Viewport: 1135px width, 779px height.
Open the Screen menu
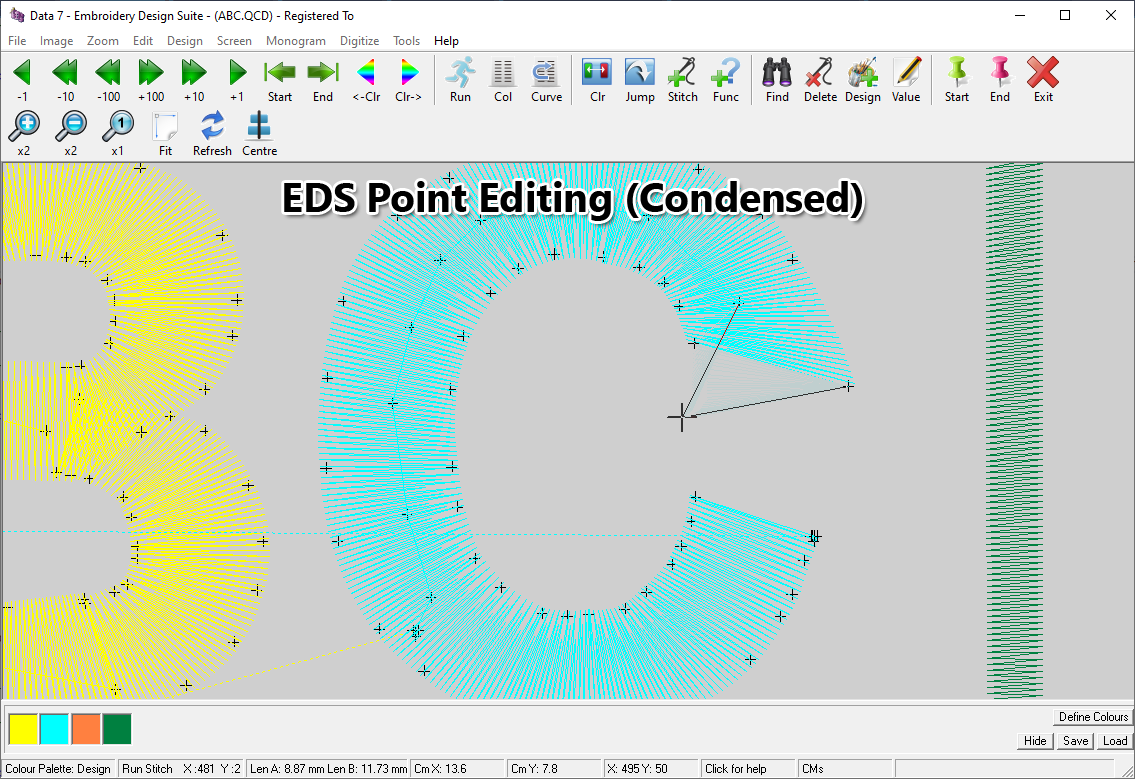point(235,41)
